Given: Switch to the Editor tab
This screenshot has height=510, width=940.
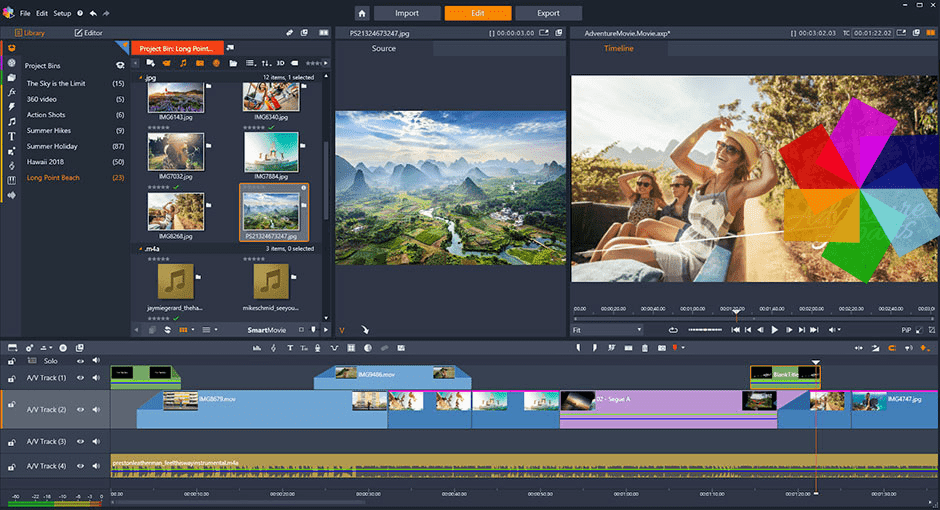Looking at the screenshot, I should click(x=88, y=33).
